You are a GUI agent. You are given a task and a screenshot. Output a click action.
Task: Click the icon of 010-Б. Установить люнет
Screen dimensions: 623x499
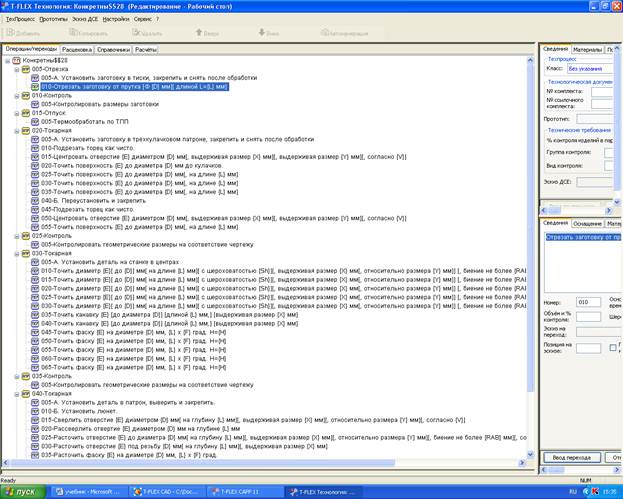pos(35,411)
